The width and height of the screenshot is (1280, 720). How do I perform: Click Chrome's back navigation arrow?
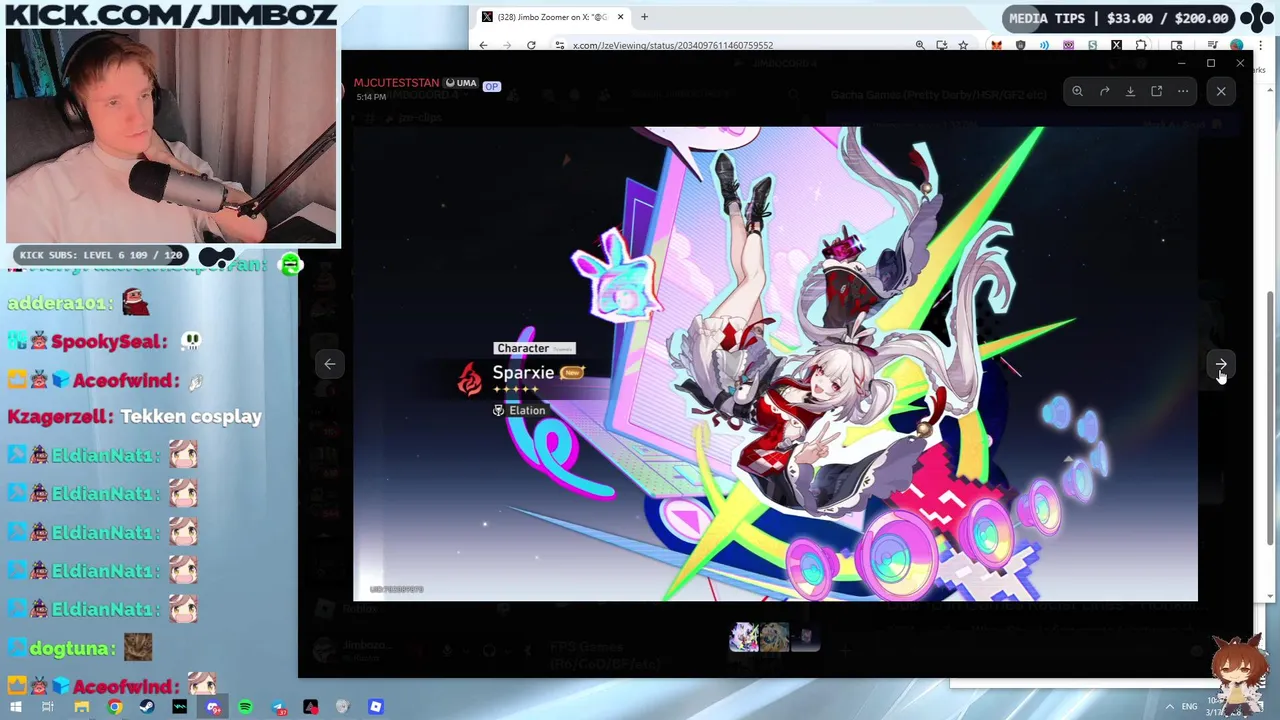coord(484,45)
